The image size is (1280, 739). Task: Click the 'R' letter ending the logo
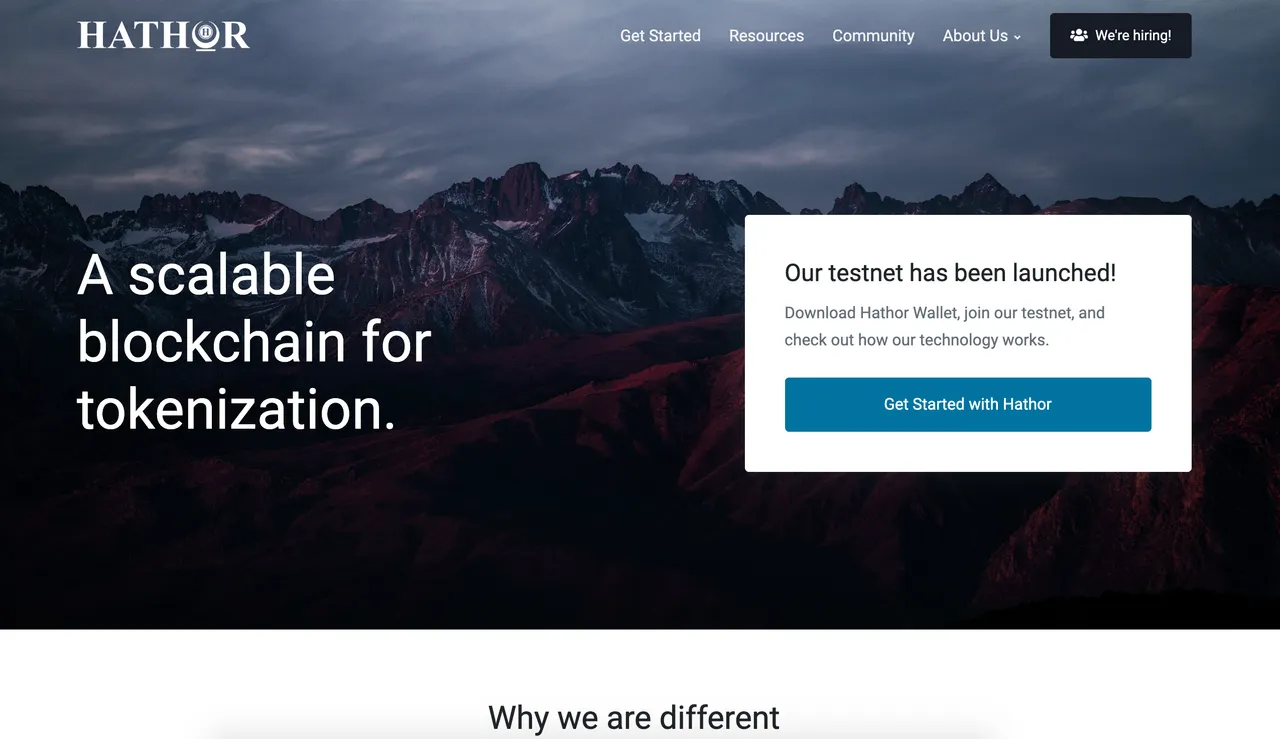pyautogui.click(x=236, y=35)
